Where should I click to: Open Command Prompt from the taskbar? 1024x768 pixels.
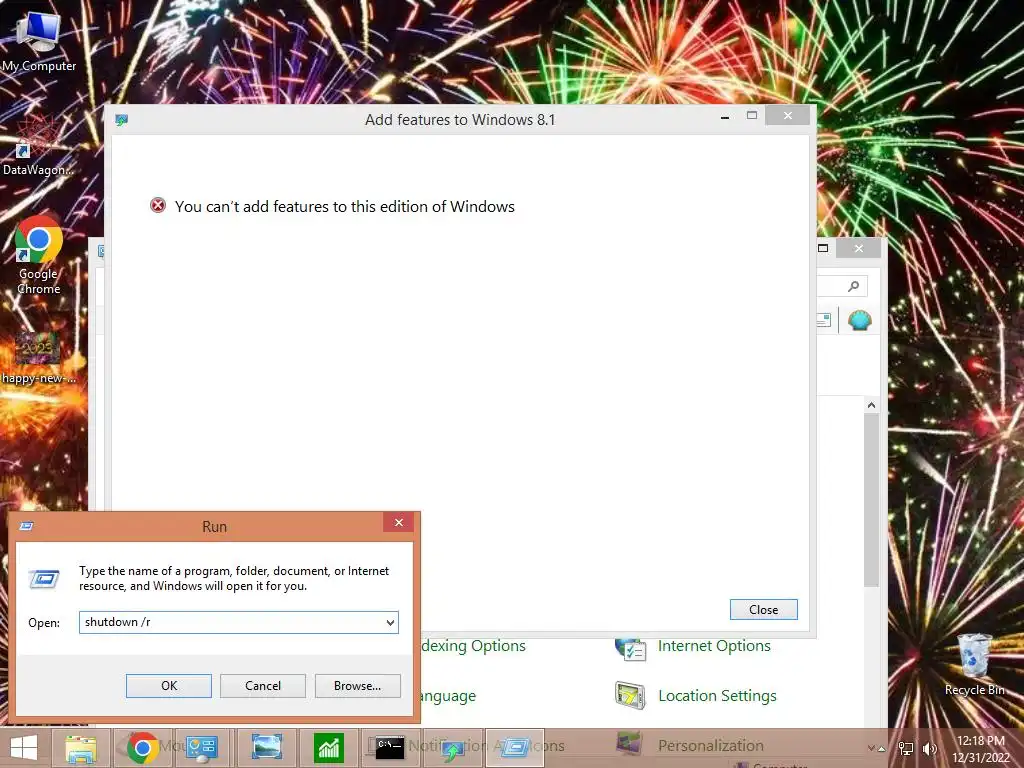pos(390,748)
